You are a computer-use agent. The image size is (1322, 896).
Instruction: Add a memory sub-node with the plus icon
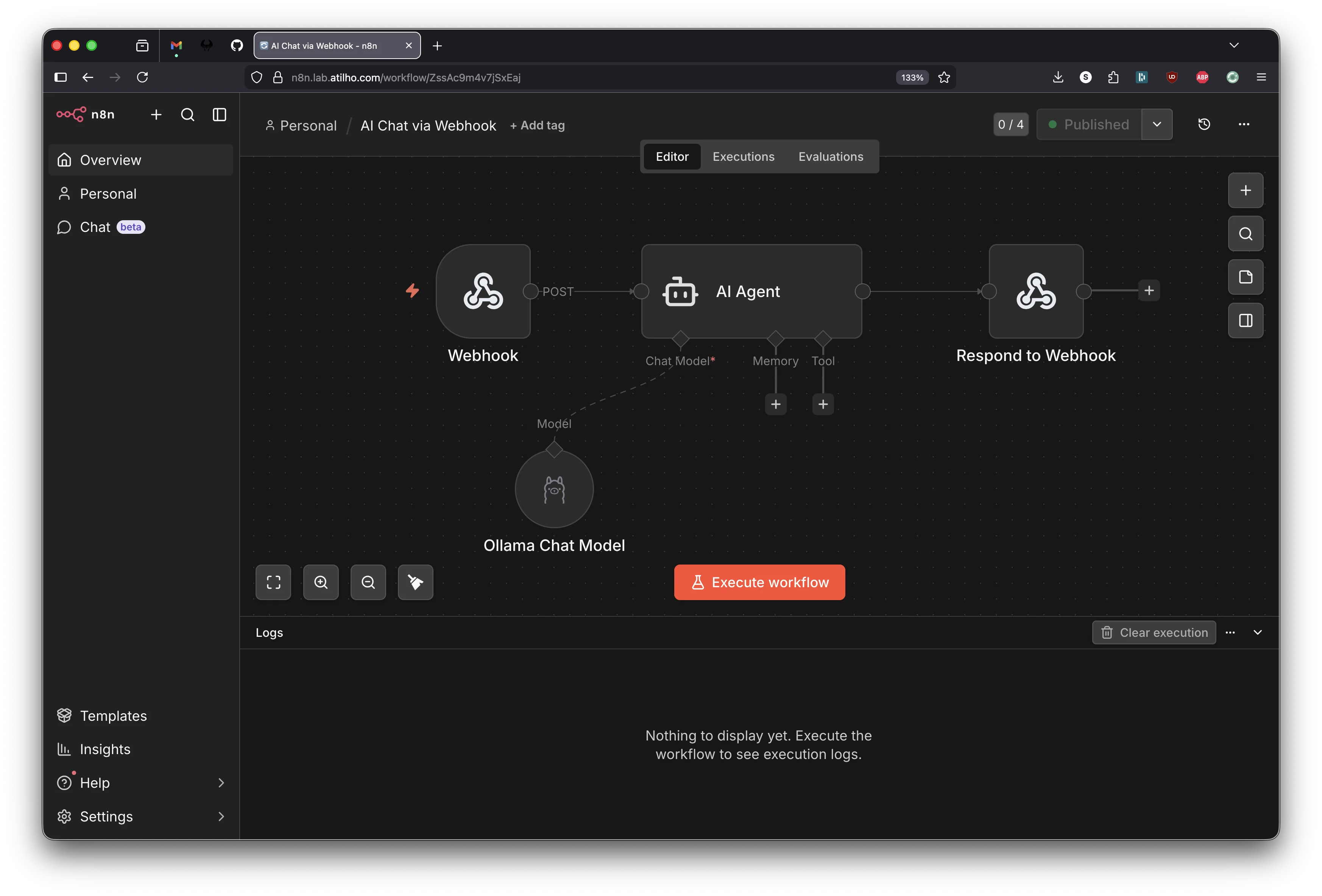pos(775,404)
